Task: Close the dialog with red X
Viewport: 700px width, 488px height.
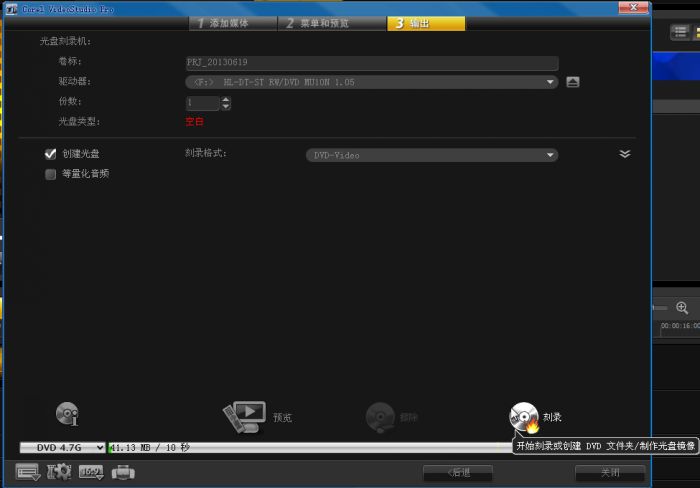Action: point(633,7)
